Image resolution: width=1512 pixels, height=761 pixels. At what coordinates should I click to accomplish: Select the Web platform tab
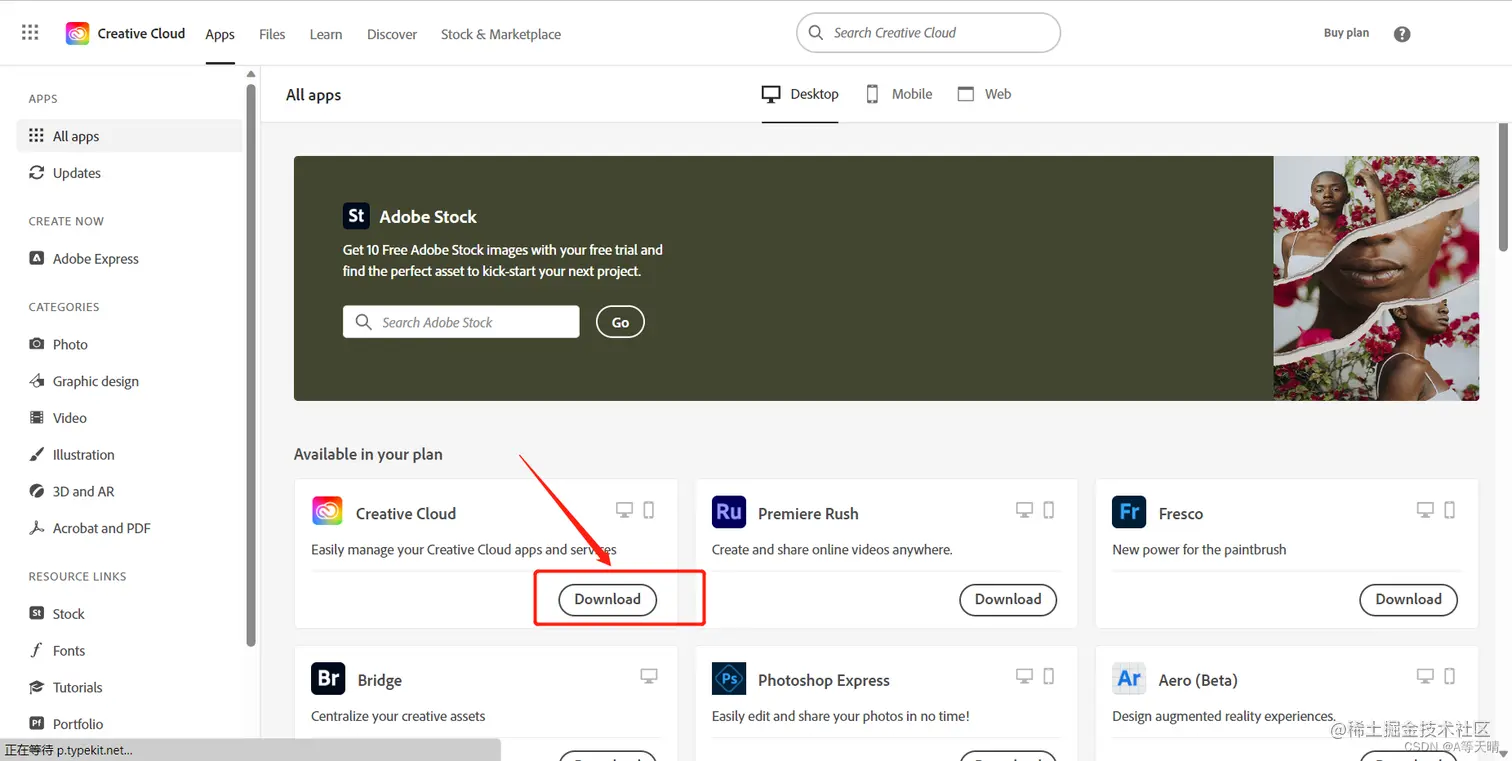tap(984, 94)
